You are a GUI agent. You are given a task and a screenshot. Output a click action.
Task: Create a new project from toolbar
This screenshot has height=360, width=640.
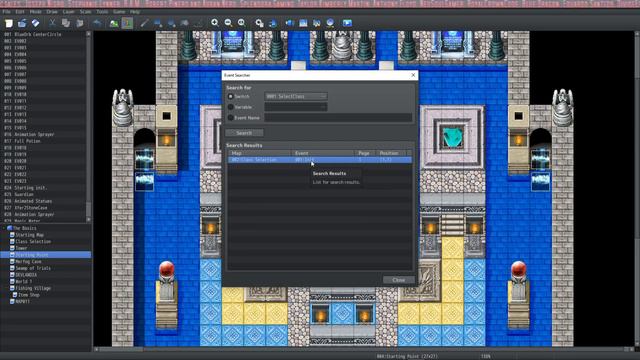pos(9,23)
